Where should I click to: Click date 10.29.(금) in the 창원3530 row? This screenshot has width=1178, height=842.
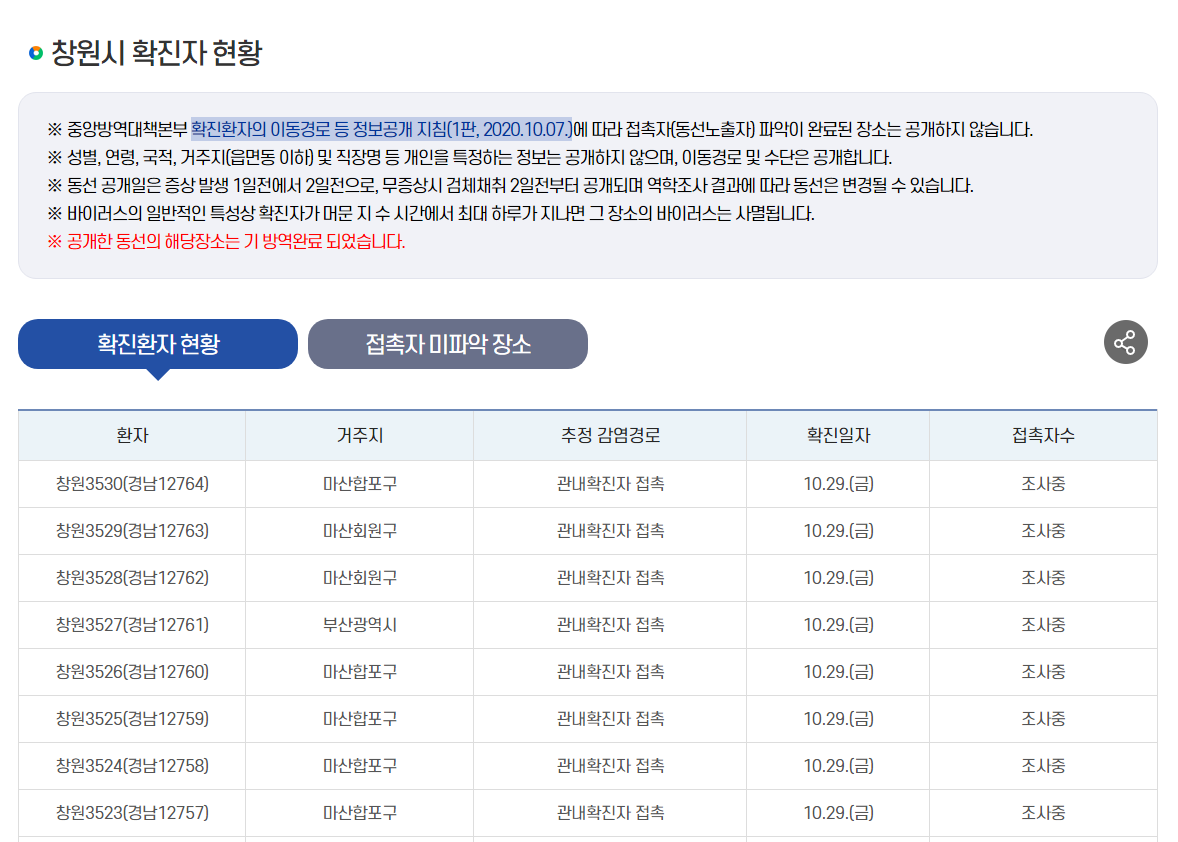tap(838, 484)
